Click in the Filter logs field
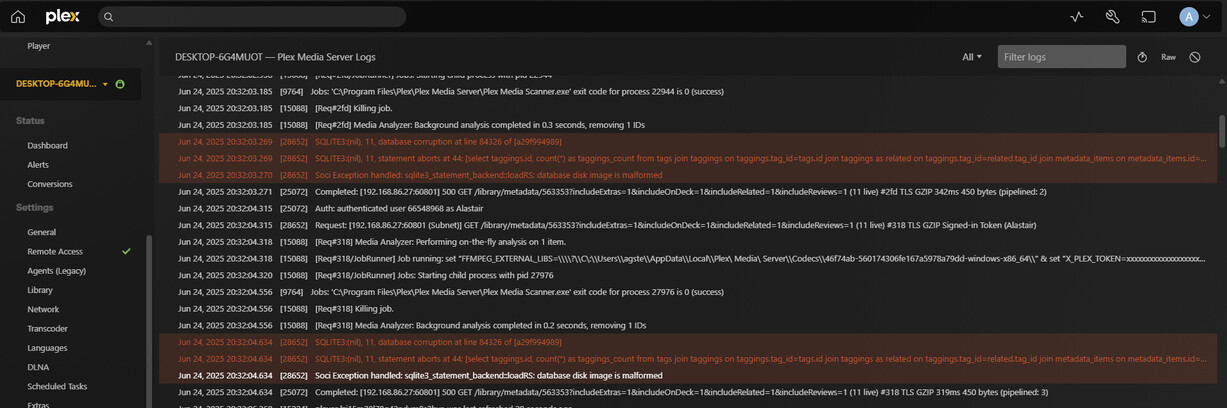The image size is (1227, 408). (x=1062, y=57)
